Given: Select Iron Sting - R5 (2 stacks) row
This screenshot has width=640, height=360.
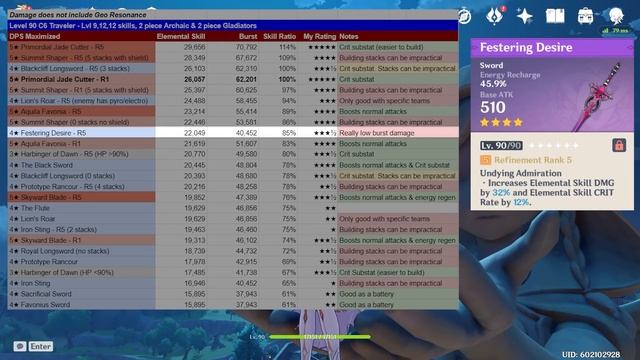Looking at the screenshot, I should [233, 229].
